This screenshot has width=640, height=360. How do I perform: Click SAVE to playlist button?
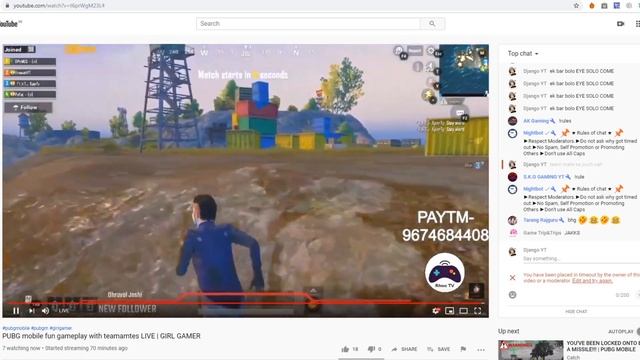click(x=439, y=349)
